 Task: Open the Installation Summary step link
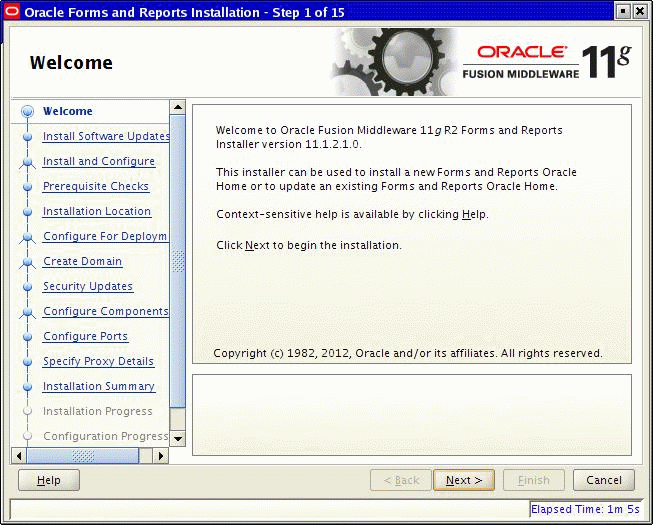[99, 386]
